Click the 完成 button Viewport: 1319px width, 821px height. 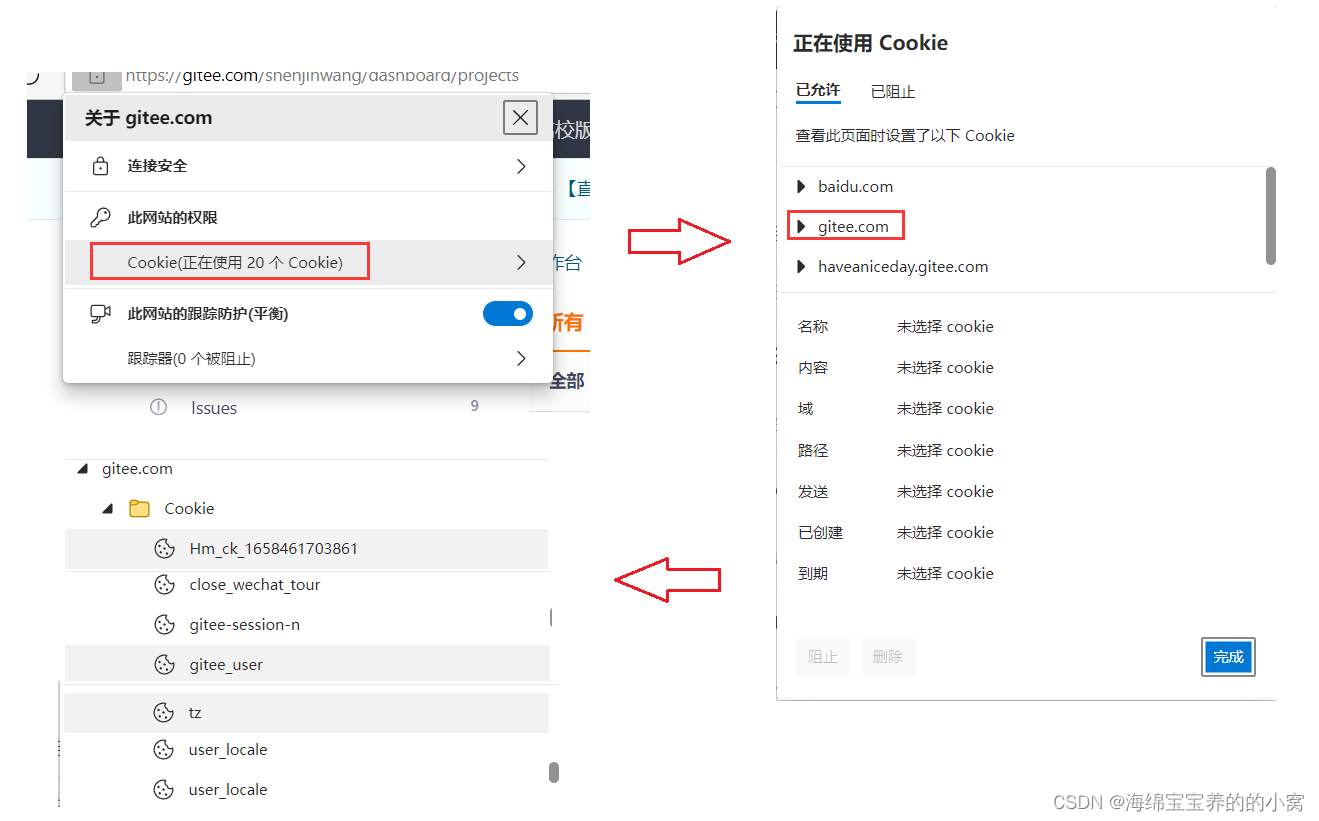(x=1228, y=657)
